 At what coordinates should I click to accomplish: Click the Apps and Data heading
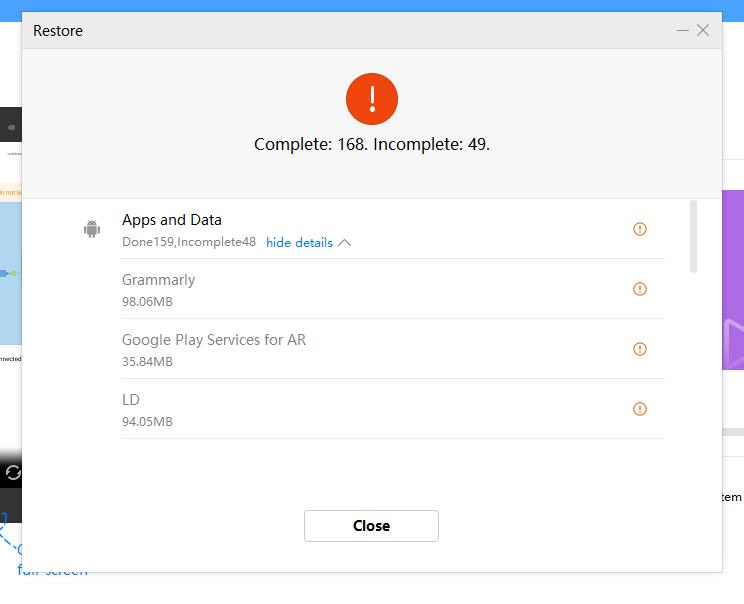(x=172, y=220)
